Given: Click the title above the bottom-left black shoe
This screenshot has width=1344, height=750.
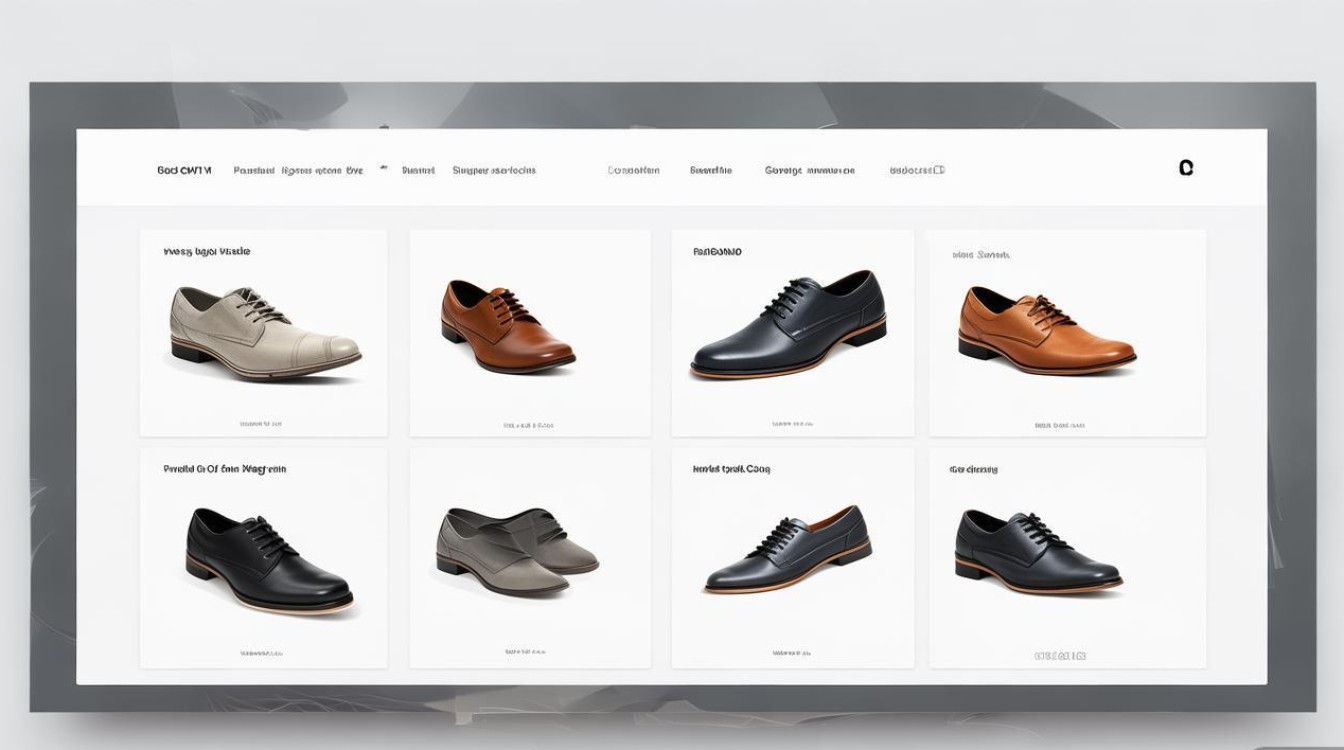Looking at the screenshot, I should [x=225, y=468].
